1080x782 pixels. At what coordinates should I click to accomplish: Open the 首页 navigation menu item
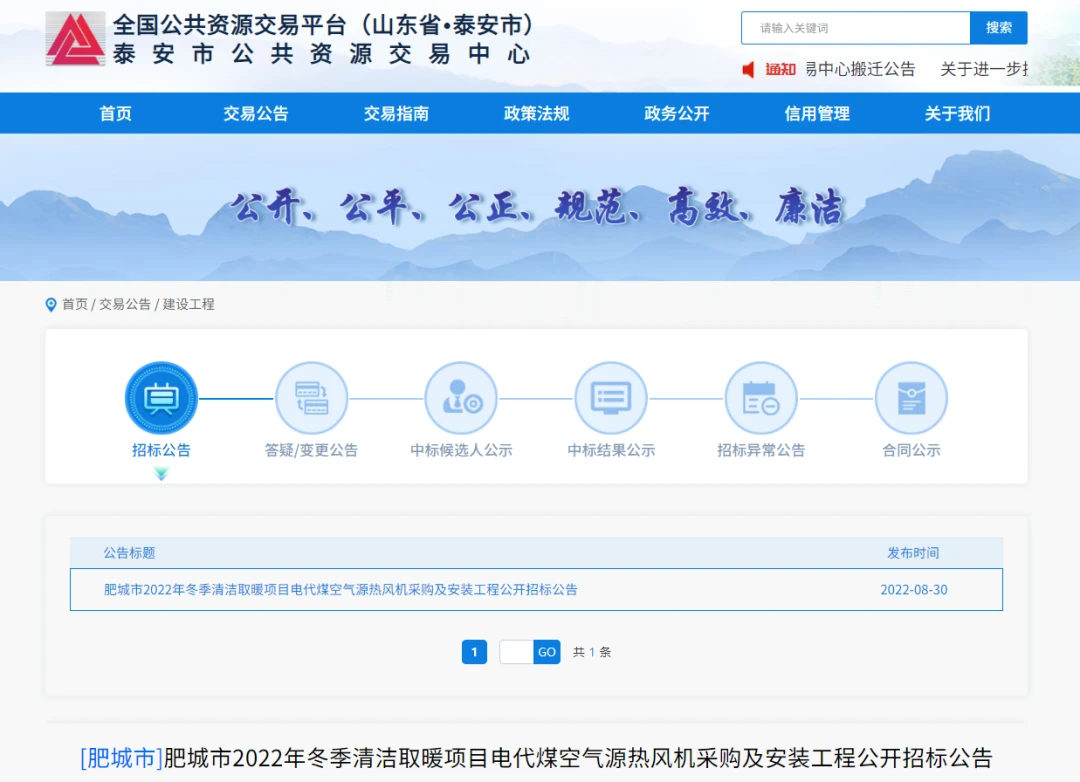tap(116, 113)
